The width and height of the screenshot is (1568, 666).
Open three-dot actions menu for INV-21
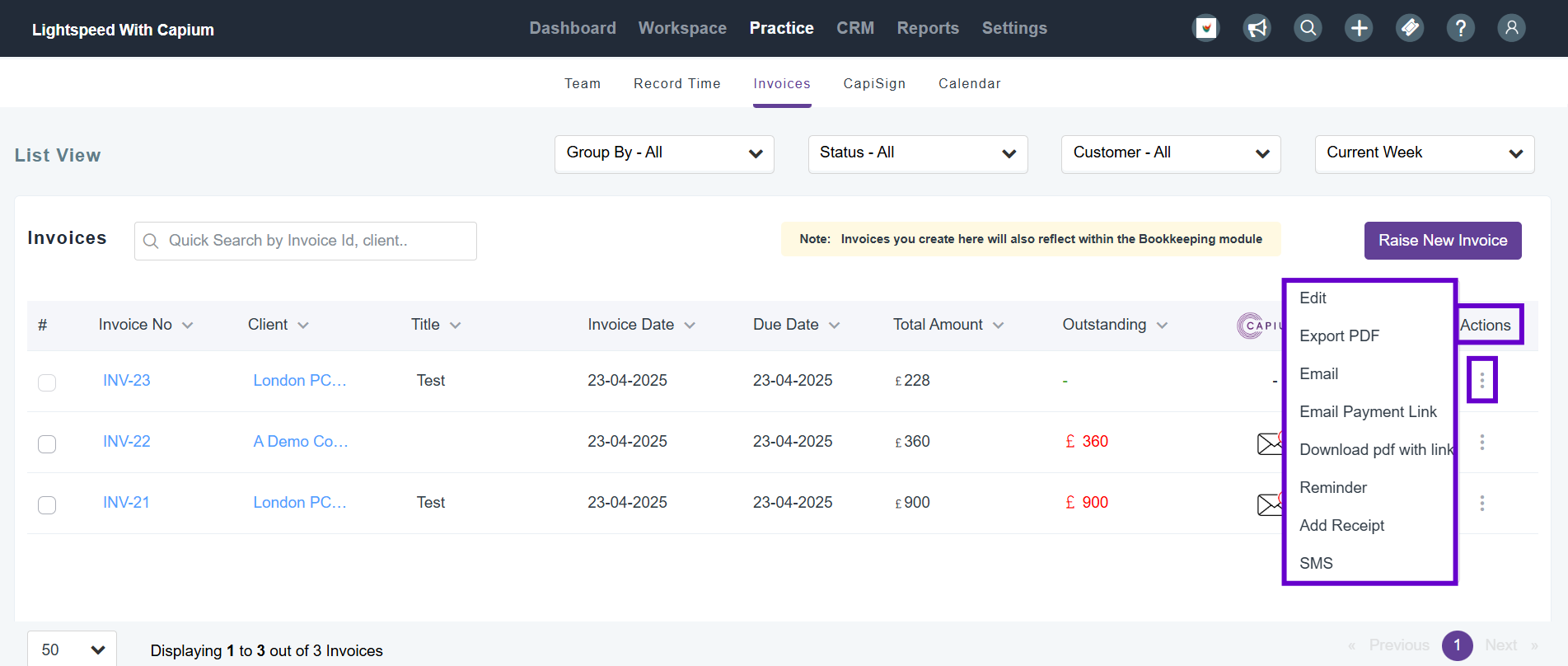click(x=1482, y=503)
